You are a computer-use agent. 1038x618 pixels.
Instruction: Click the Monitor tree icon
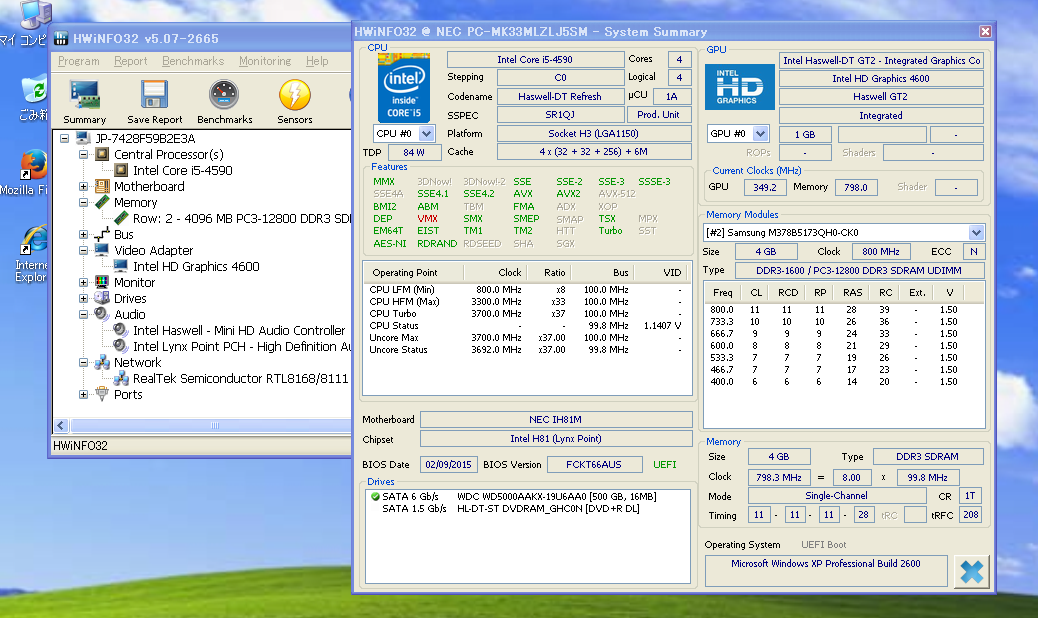coord(102,283)
